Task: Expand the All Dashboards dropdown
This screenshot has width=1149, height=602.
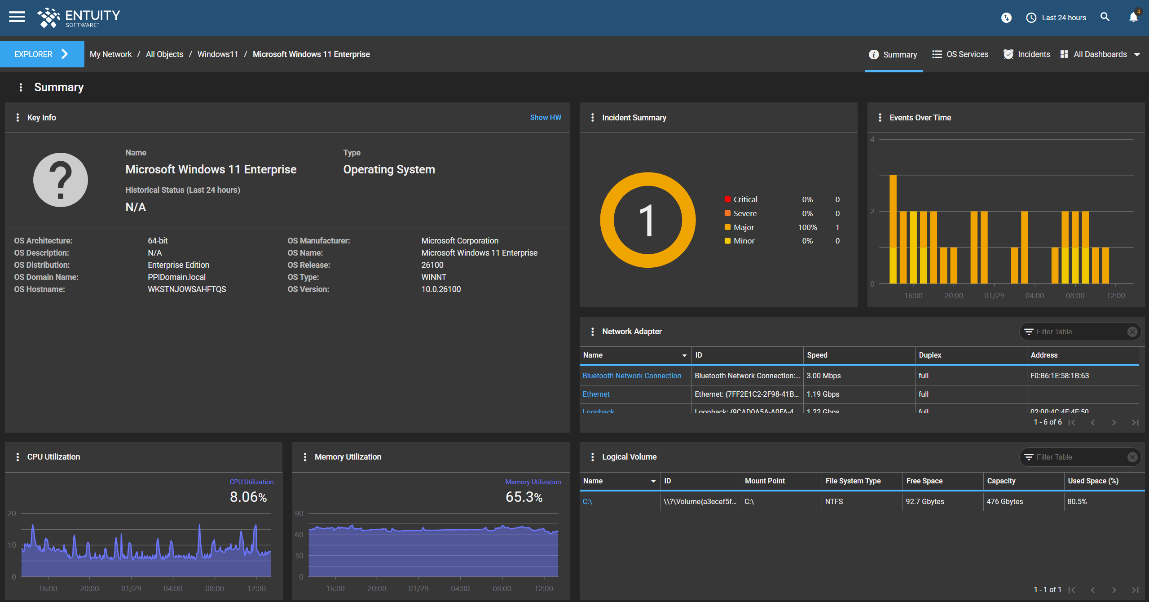Action: 1100,54
